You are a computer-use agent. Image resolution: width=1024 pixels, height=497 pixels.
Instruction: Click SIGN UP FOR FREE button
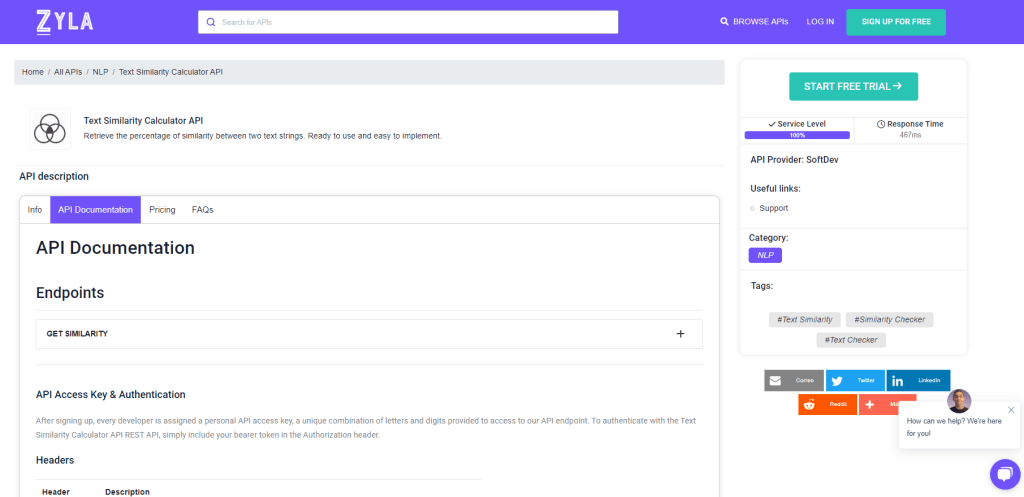click(896, 22)
